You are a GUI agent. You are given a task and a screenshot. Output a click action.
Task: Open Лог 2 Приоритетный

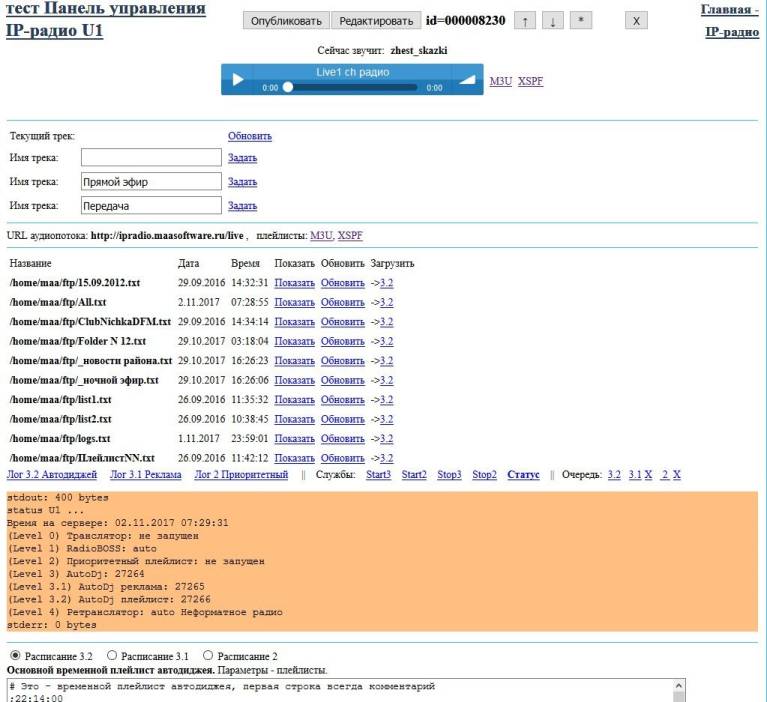coord(241,475)
